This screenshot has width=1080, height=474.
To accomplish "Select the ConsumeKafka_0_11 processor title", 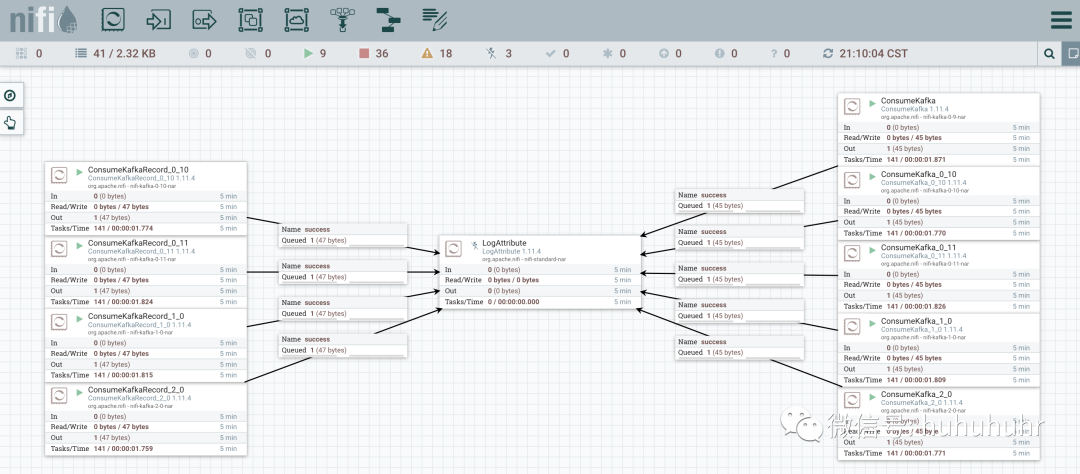I will (918, 247).
